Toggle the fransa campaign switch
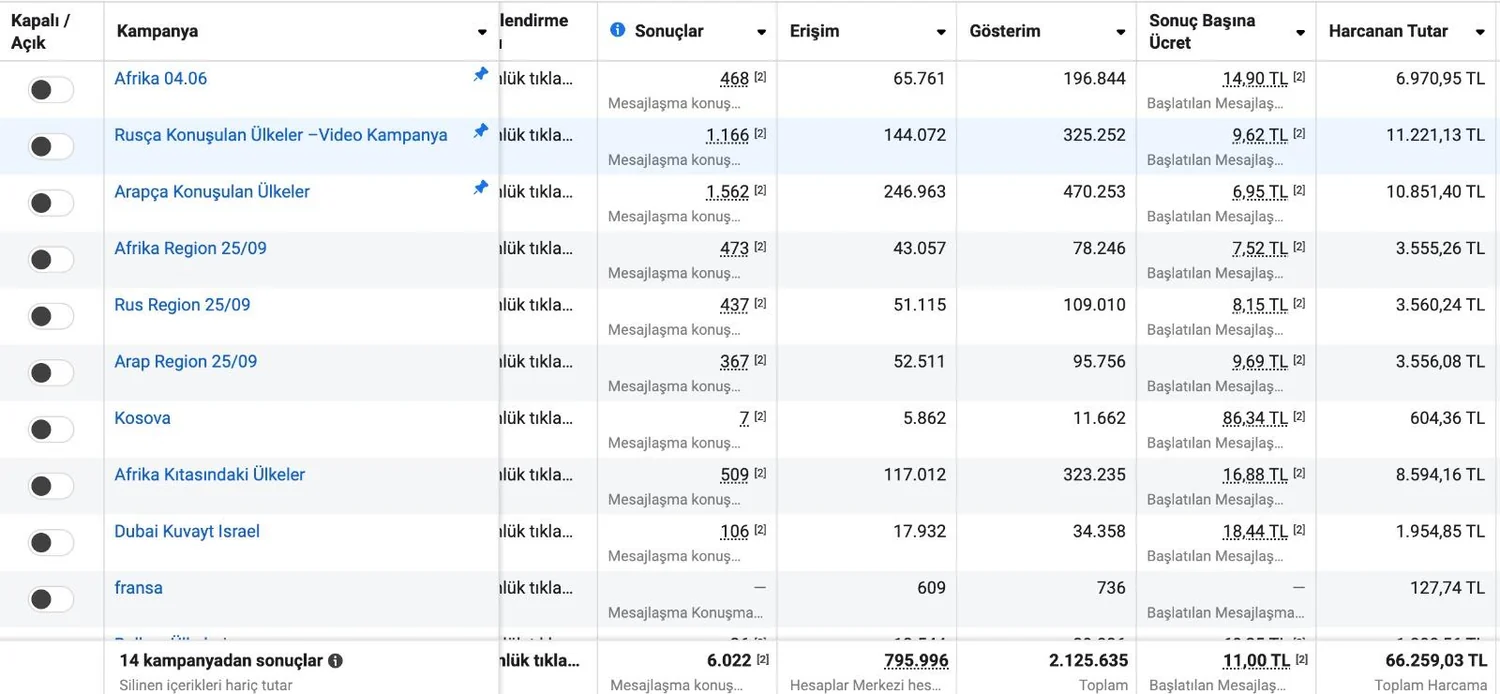The image size is (1500, 694). 51,600
